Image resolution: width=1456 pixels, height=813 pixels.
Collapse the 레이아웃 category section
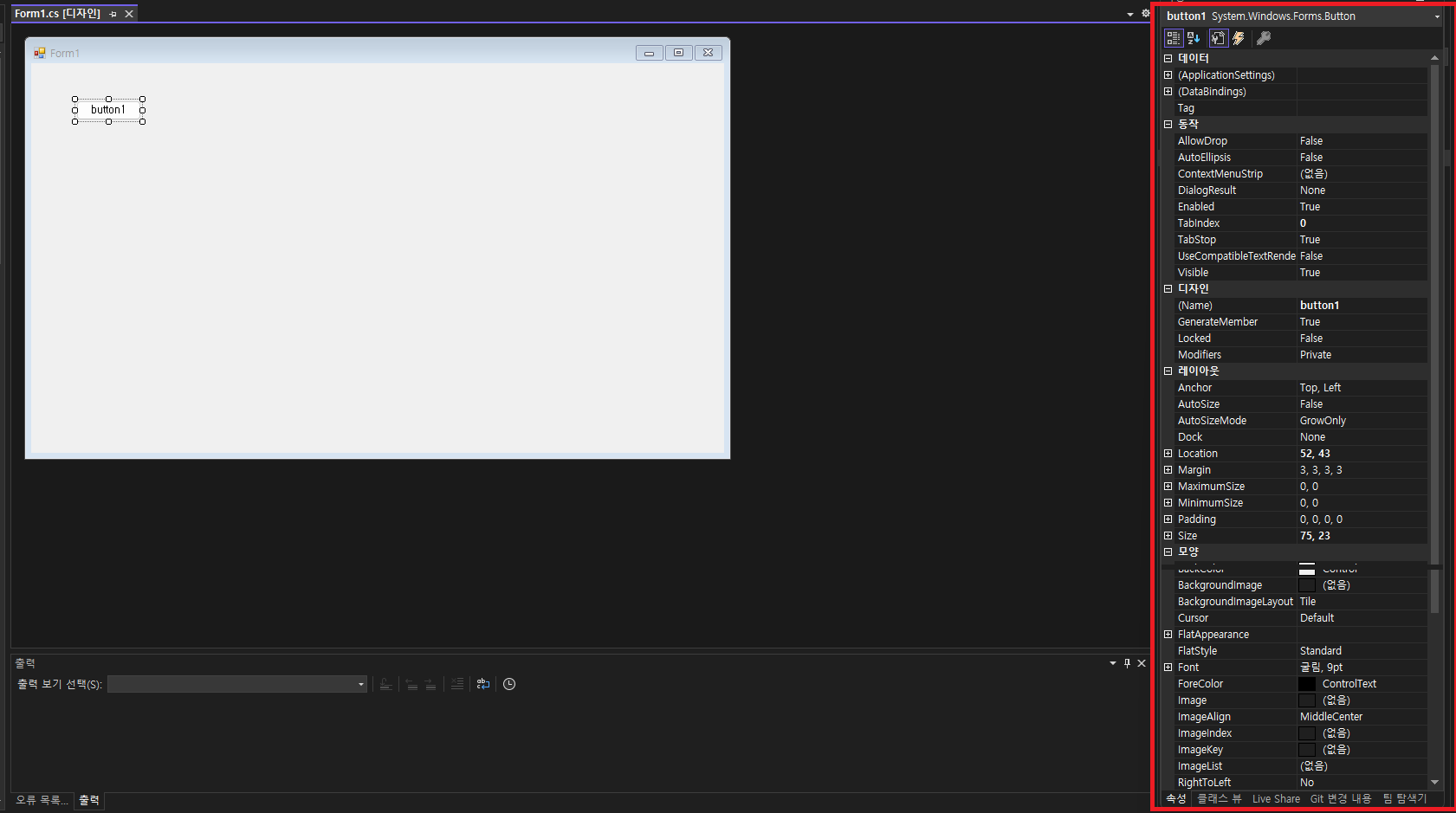[1168, 371]
